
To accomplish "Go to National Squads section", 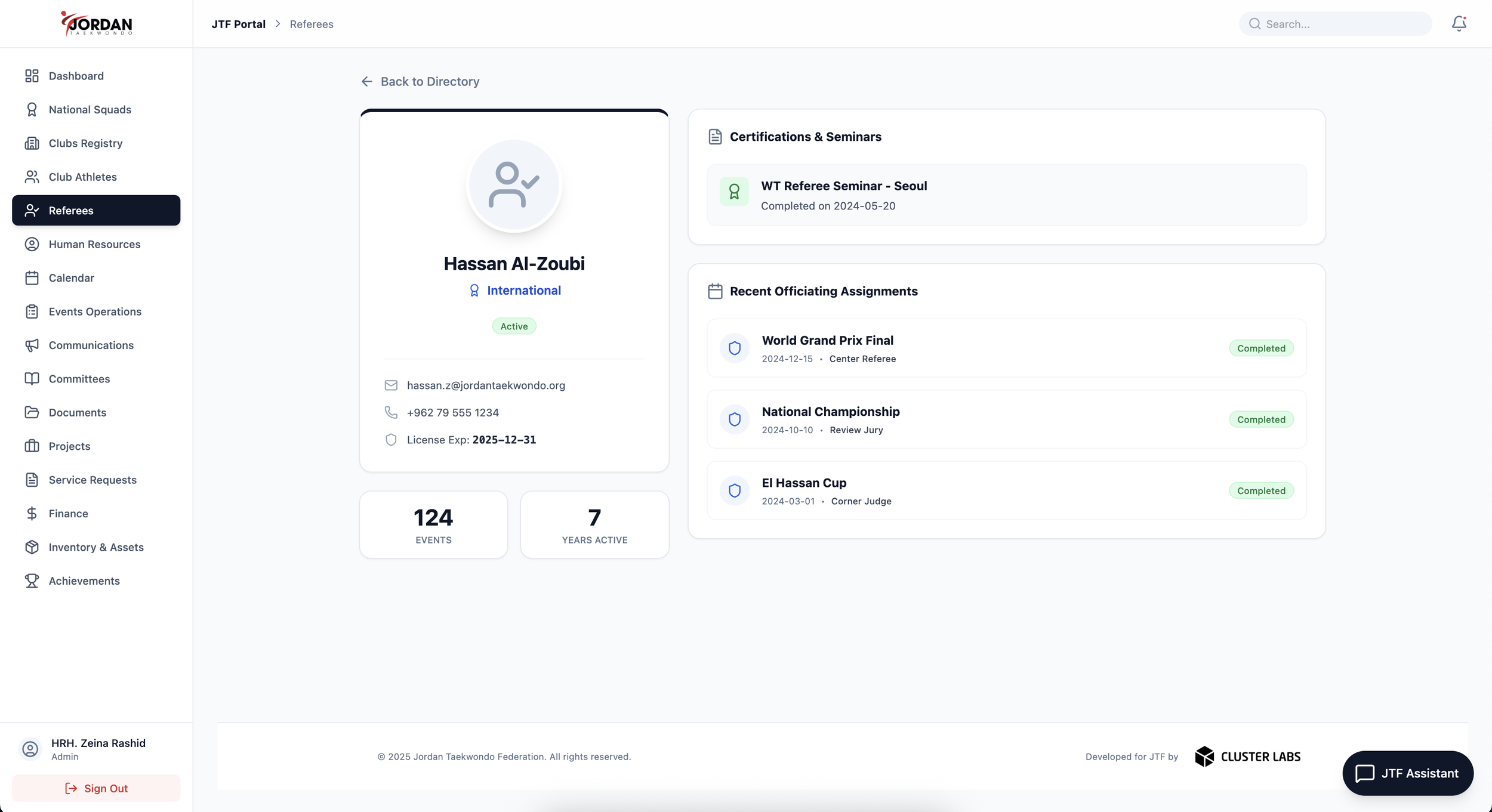I will point(90,110).
